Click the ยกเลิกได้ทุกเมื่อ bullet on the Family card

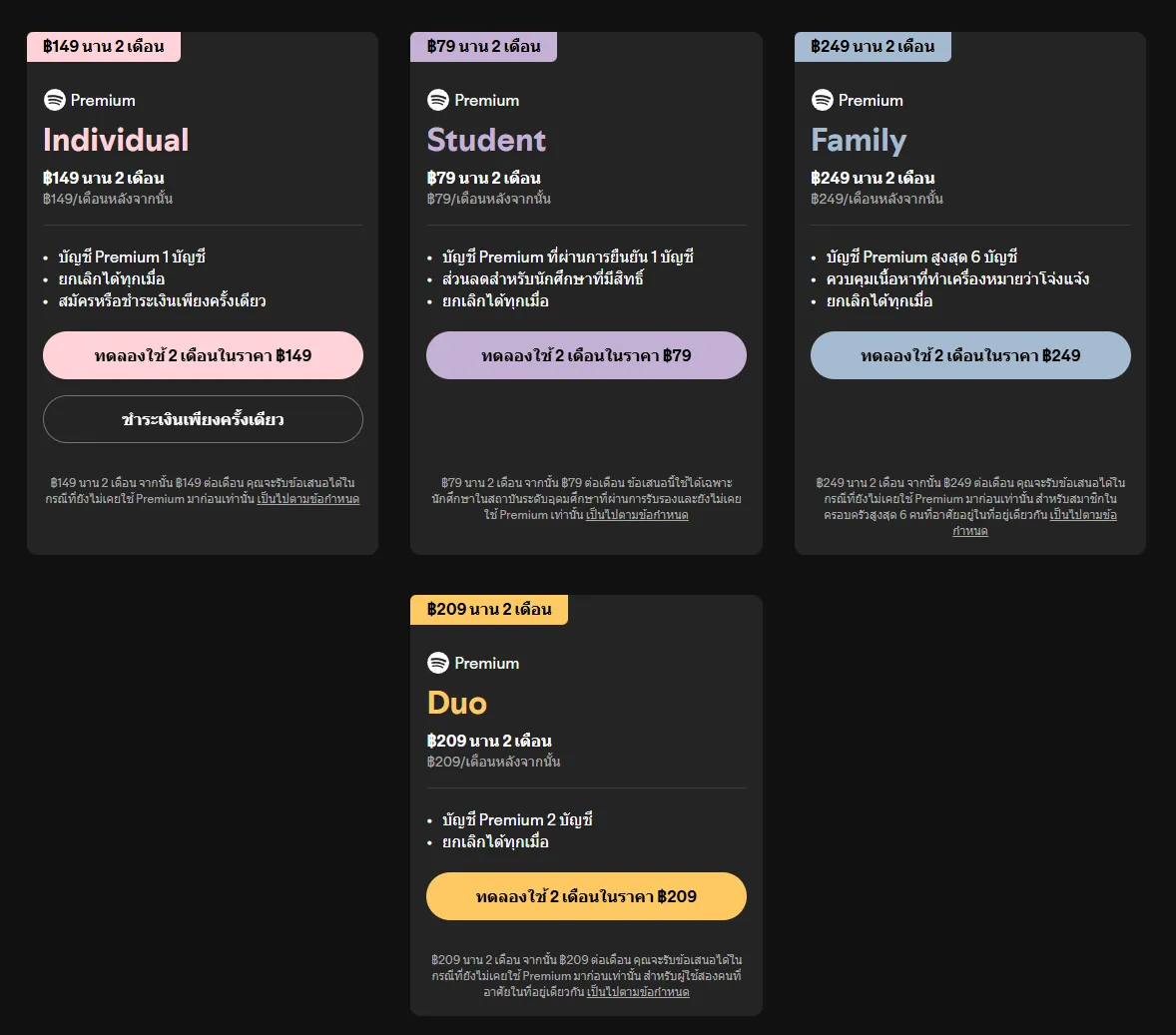(x=879, y=301)
